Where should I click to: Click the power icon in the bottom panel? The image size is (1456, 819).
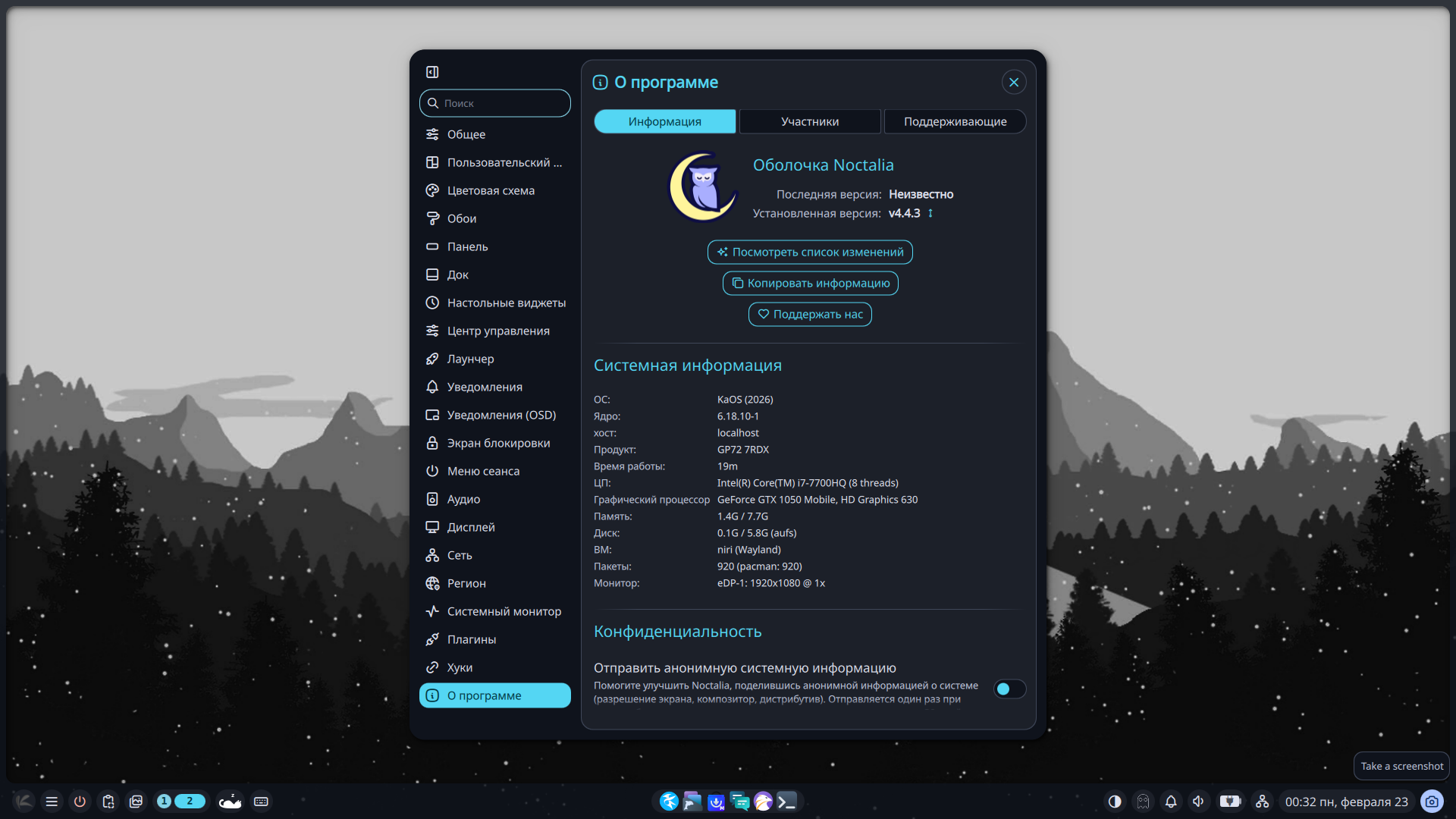pyautogui.click(x=80, y=802)
